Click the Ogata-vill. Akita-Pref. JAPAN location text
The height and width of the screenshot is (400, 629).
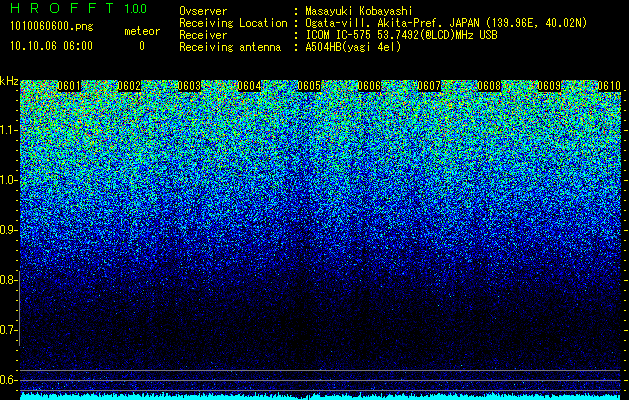[446, 23]
